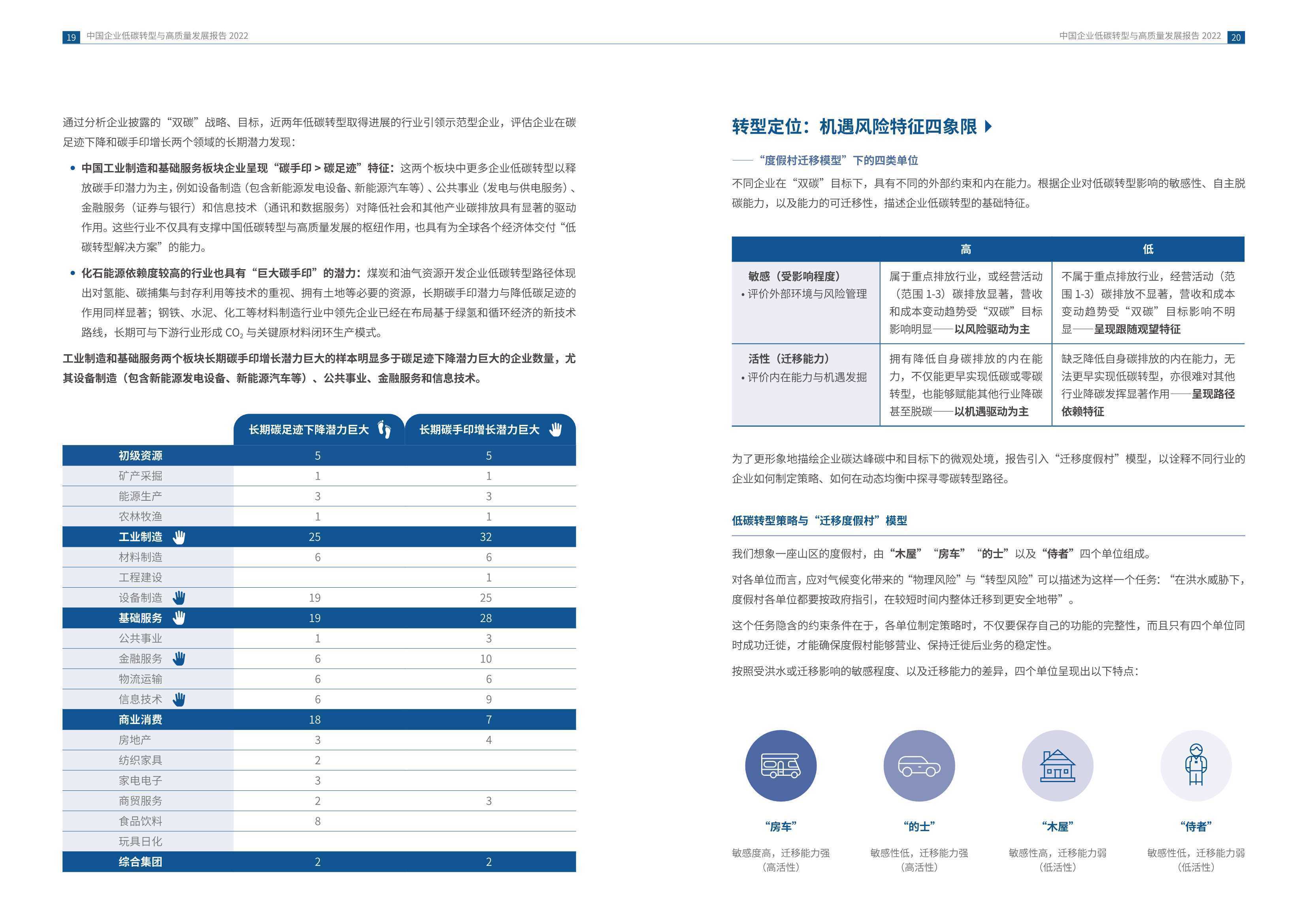This screenshot has height=924, width=1307.
Task: Click the bold text 以机遇驱动为主
Action: 991,411
